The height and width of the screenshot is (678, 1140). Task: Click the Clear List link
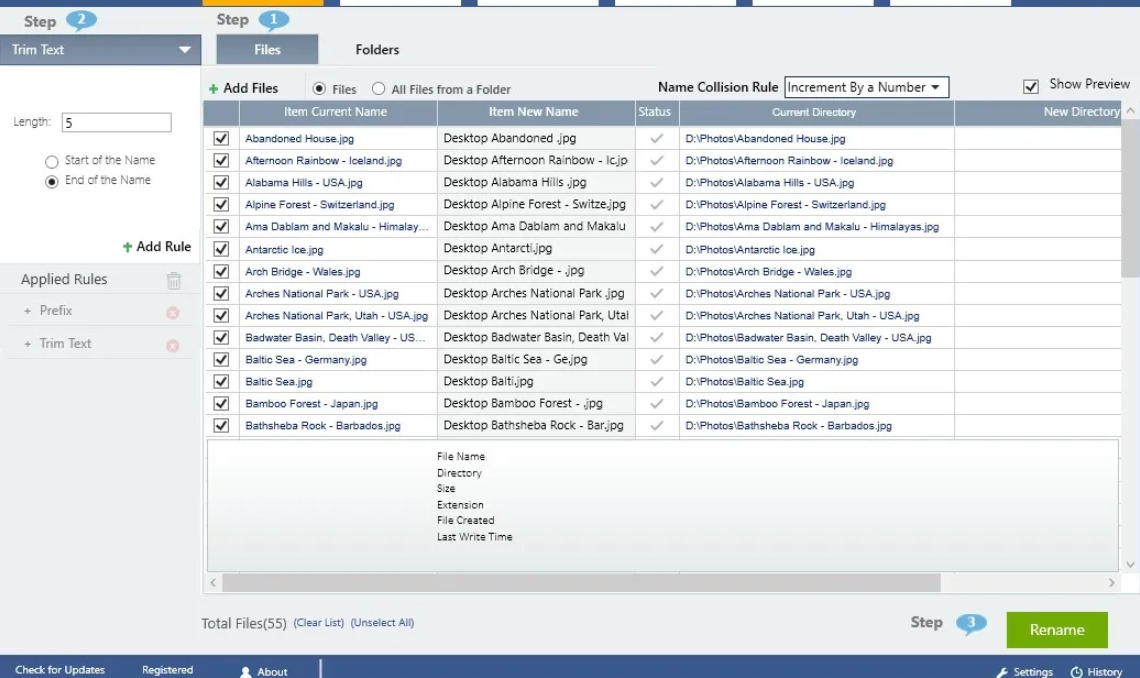(x=318, y=623)
